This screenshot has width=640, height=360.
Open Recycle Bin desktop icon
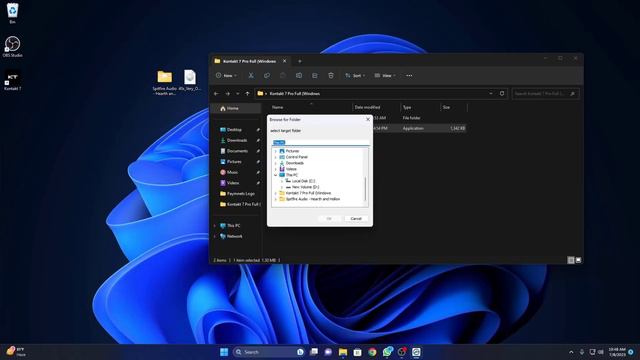(x=13, y=13)
